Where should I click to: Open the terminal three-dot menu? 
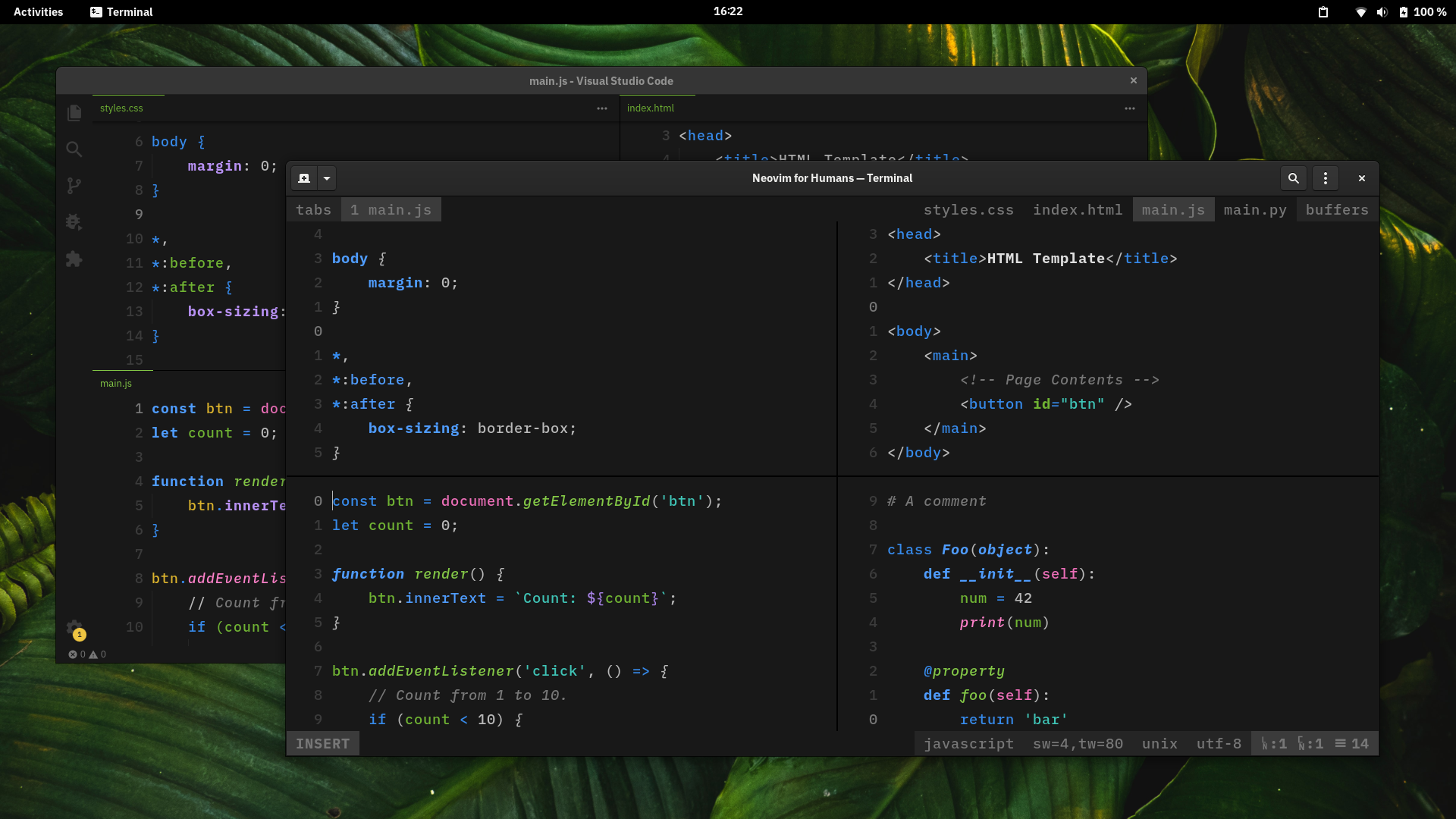[1326, 178]
